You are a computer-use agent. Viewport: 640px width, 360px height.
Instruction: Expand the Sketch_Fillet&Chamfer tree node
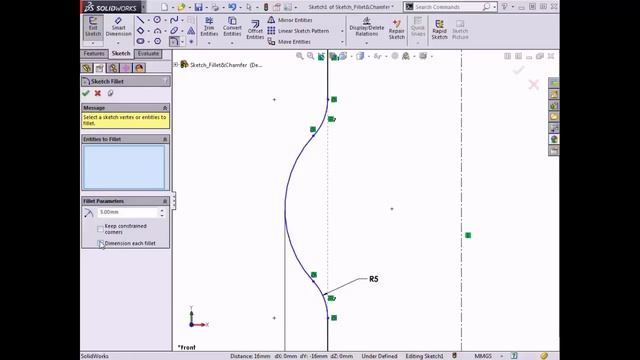click(x=176, y=64)
